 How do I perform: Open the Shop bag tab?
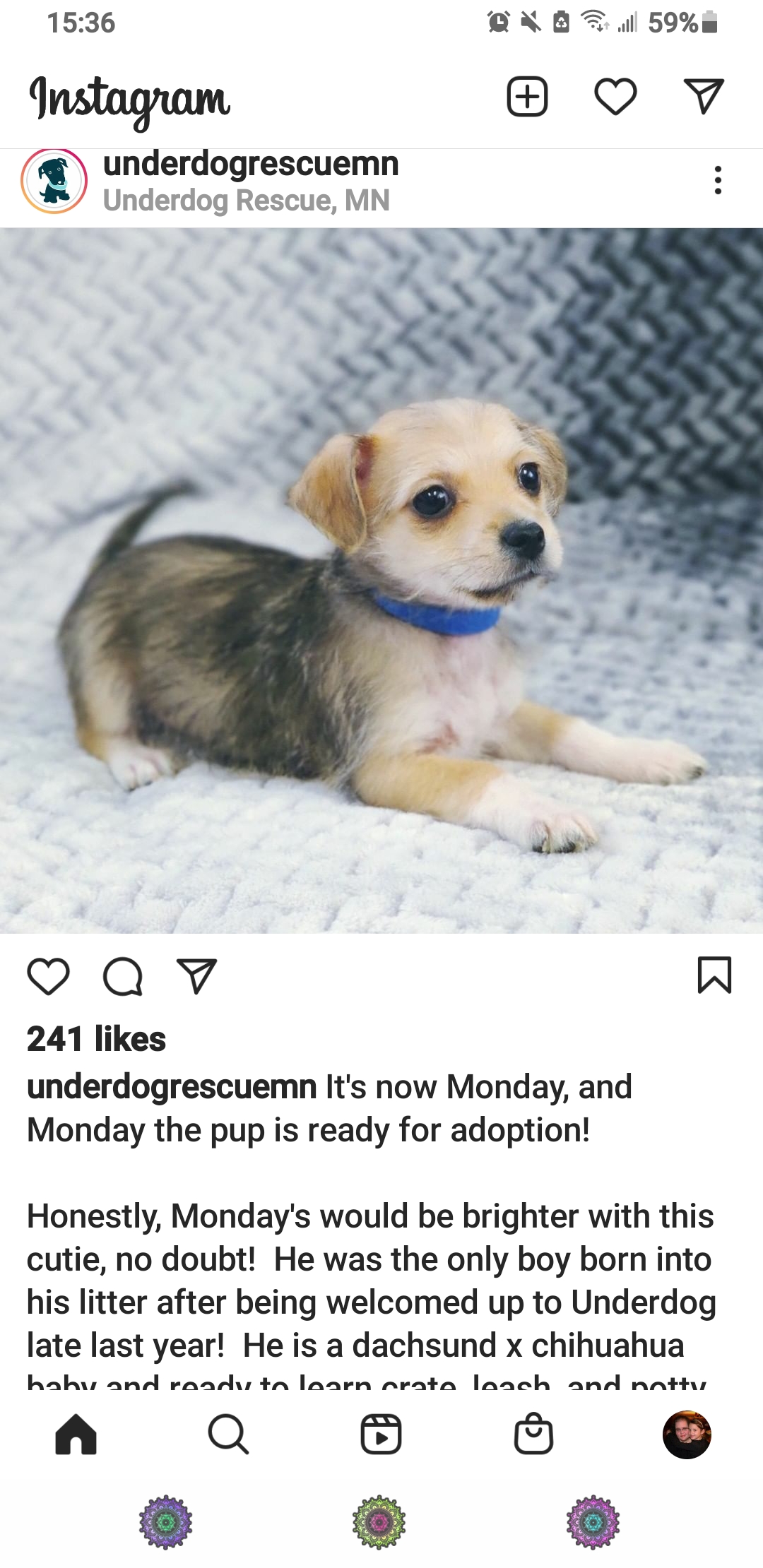coord(533,1434)
